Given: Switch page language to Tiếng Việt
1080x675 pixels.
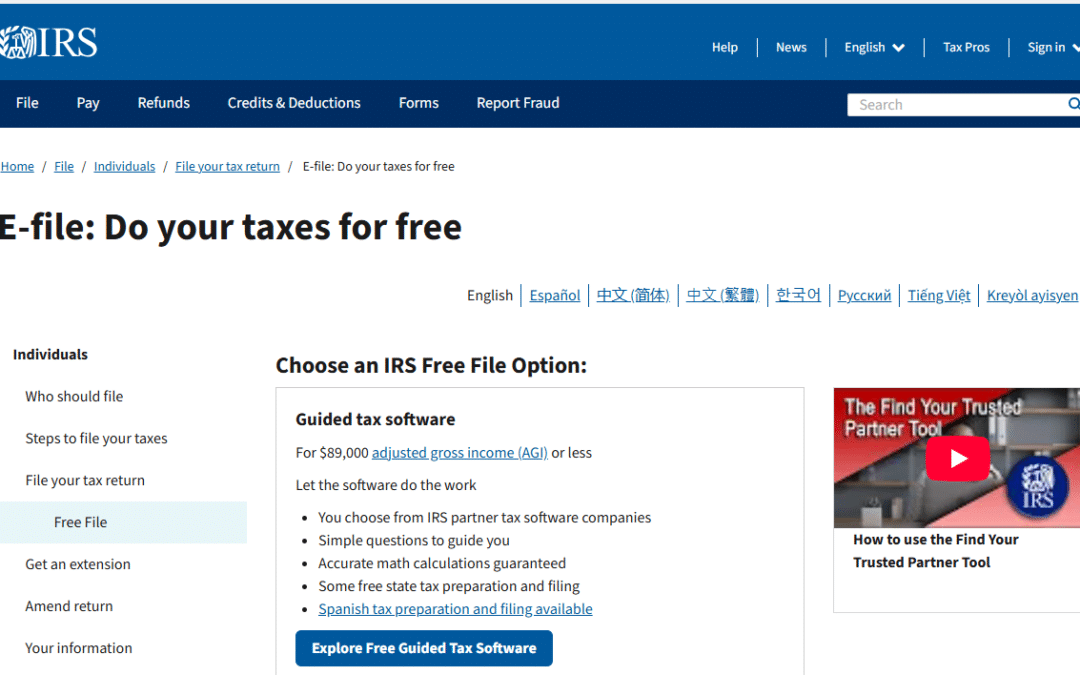Looking at the screenshot, I should 938,295.
